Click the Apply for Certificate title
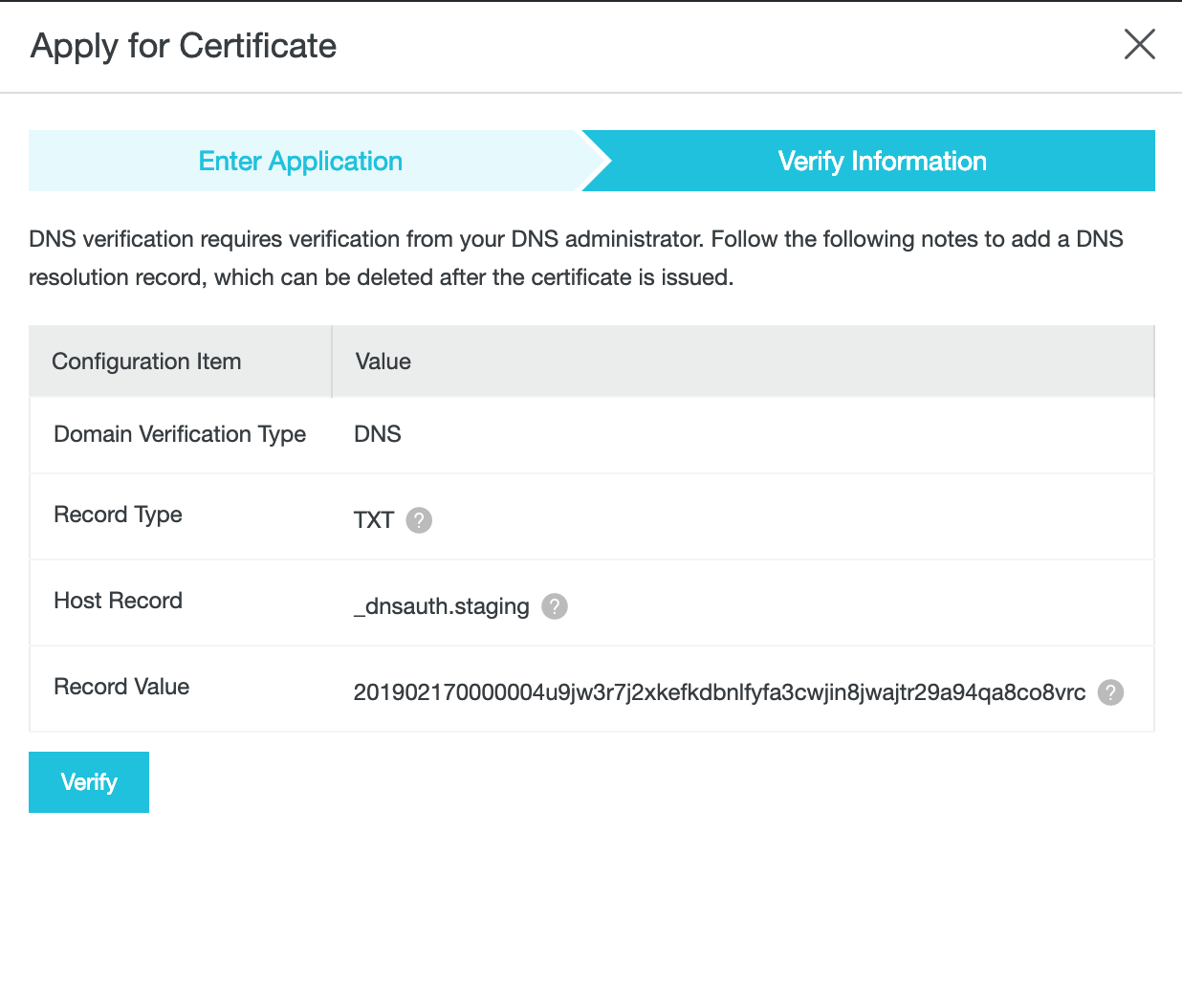This screenshot has width=1182, height=1008. [x=184, y=46]
